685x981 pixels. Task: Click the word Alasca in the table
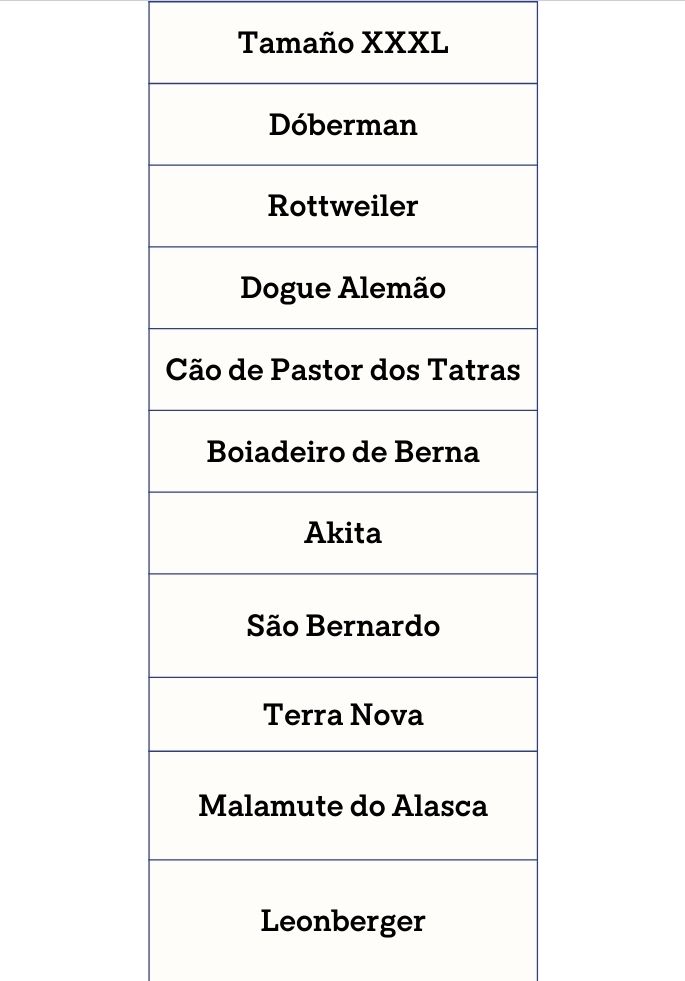tap(440, 806)
